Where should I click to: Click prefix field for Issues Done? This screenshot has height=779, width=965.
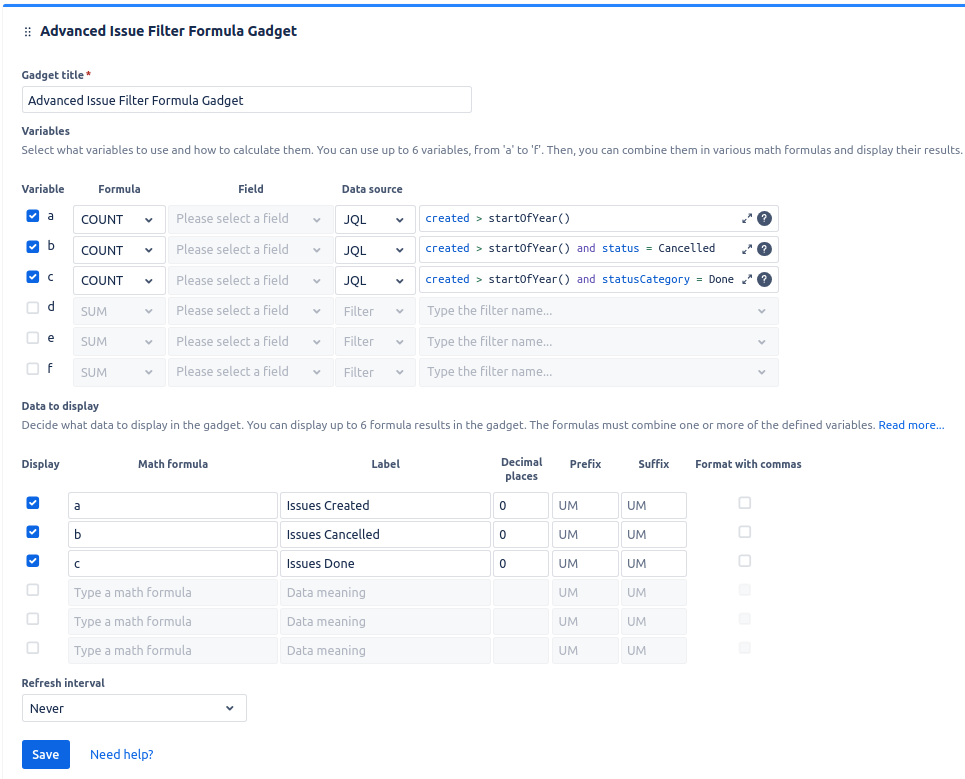pos(585,563)
